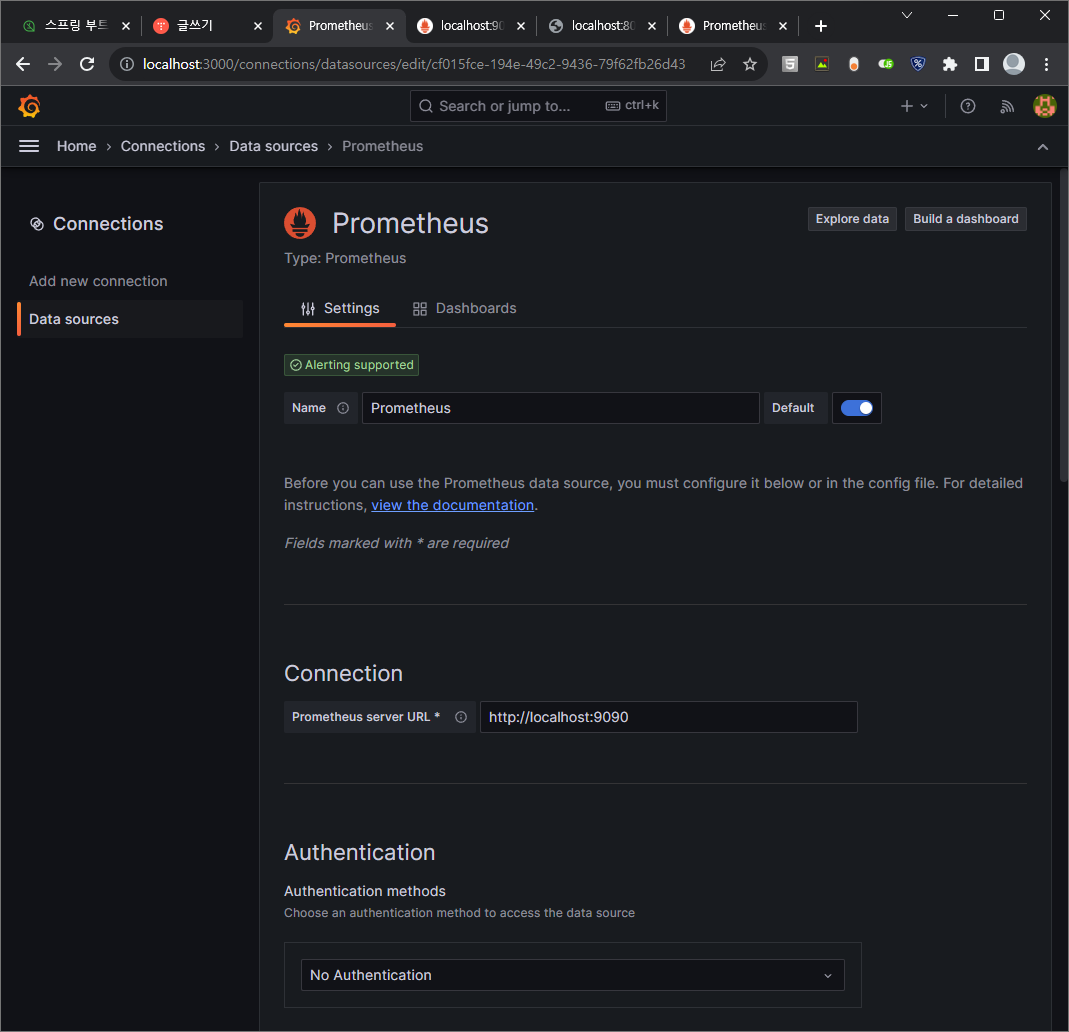1069x1032 pixels.
Task: Open the browser extensions puzzle icon
Action: [x=950, y=64]
